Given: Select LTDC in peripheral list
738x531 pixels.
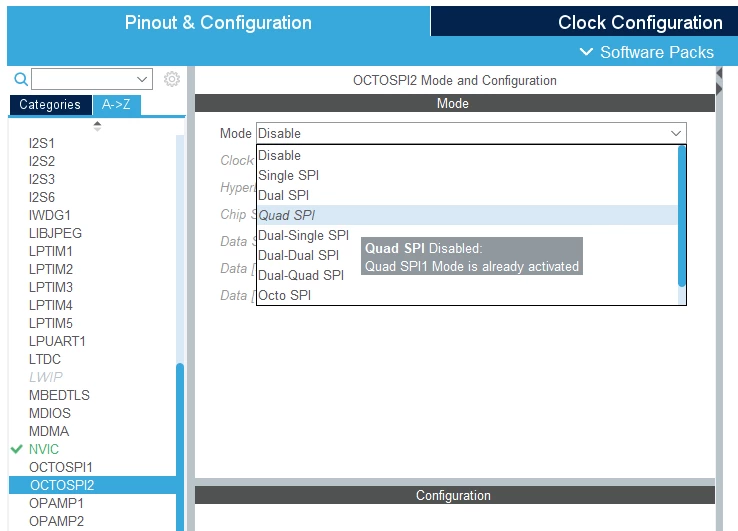Looking at the screenshot, I should [45, 359].
